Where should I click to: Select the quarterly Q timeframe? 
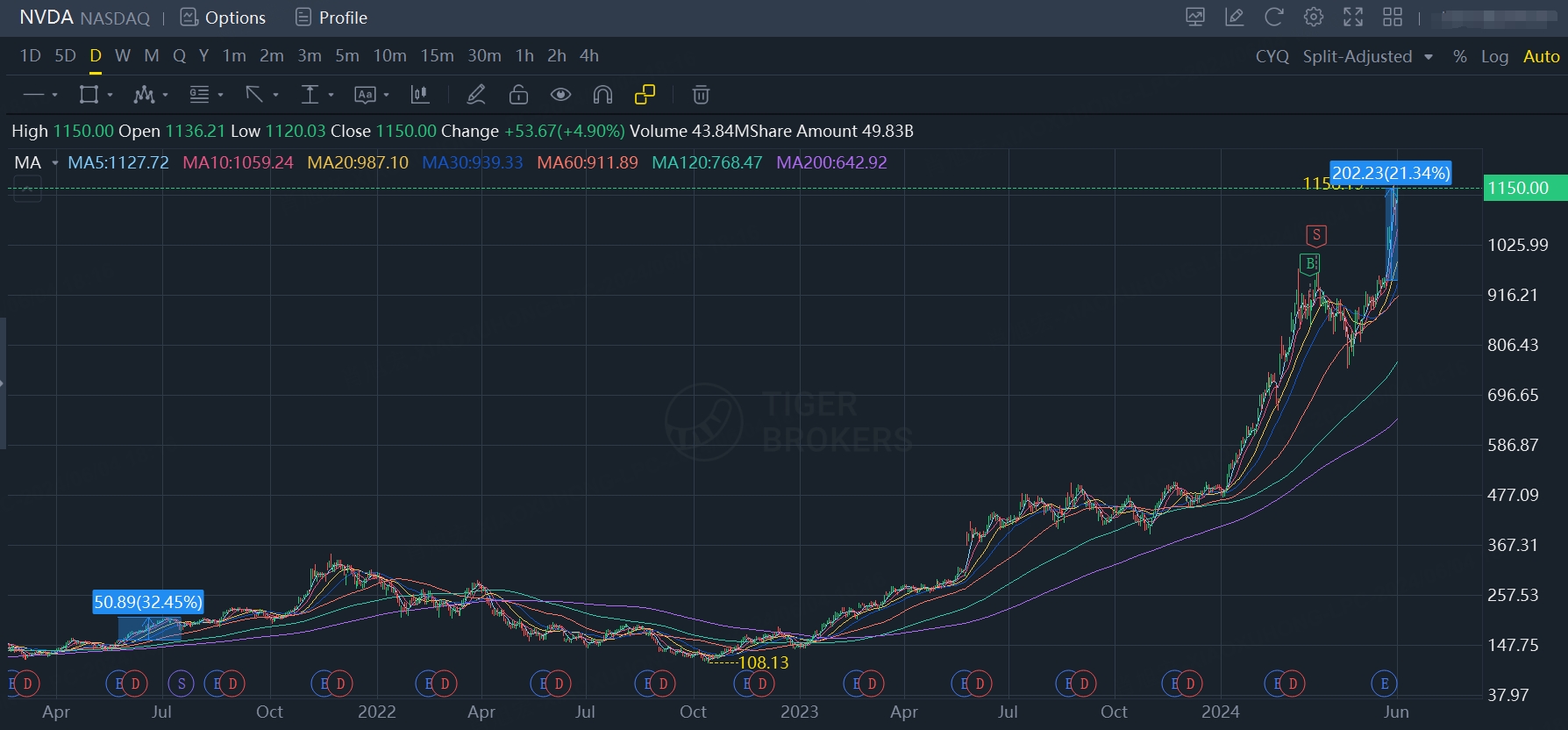[x=180, y=55]
